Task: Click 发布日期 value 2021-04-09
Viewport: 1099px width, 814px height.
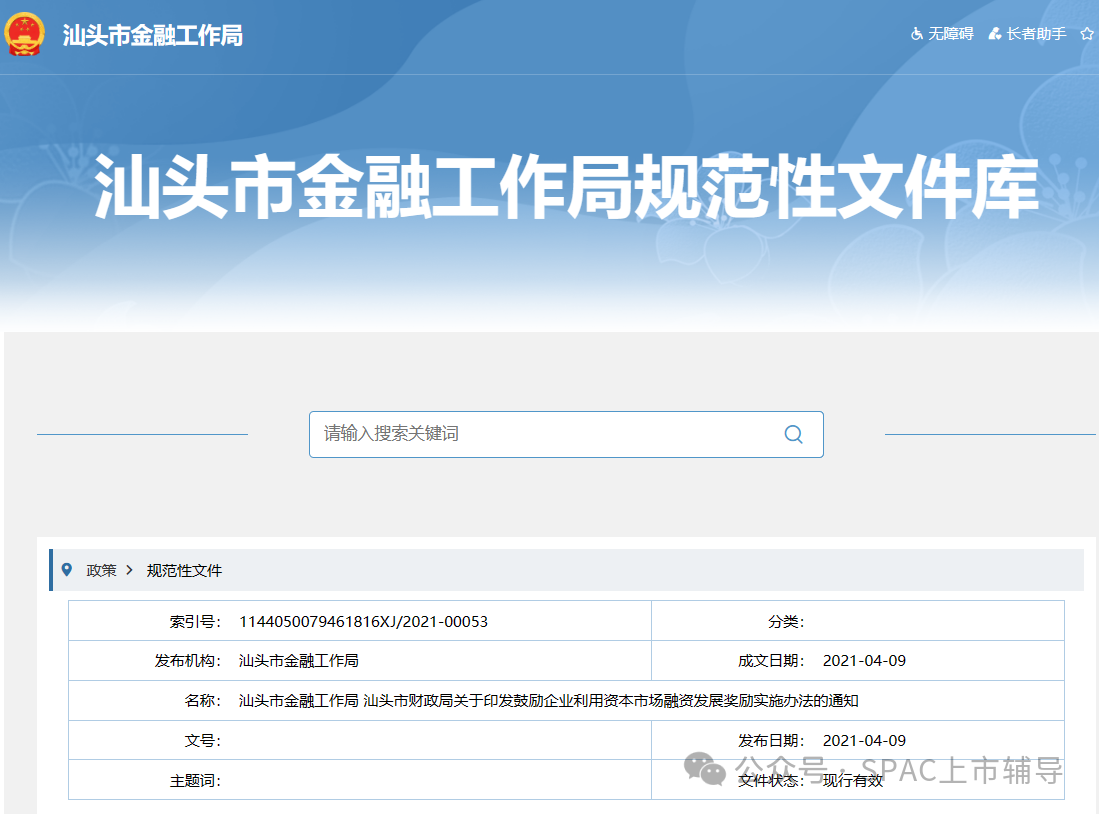Action: pyautogui.click(x=864, y=740)
